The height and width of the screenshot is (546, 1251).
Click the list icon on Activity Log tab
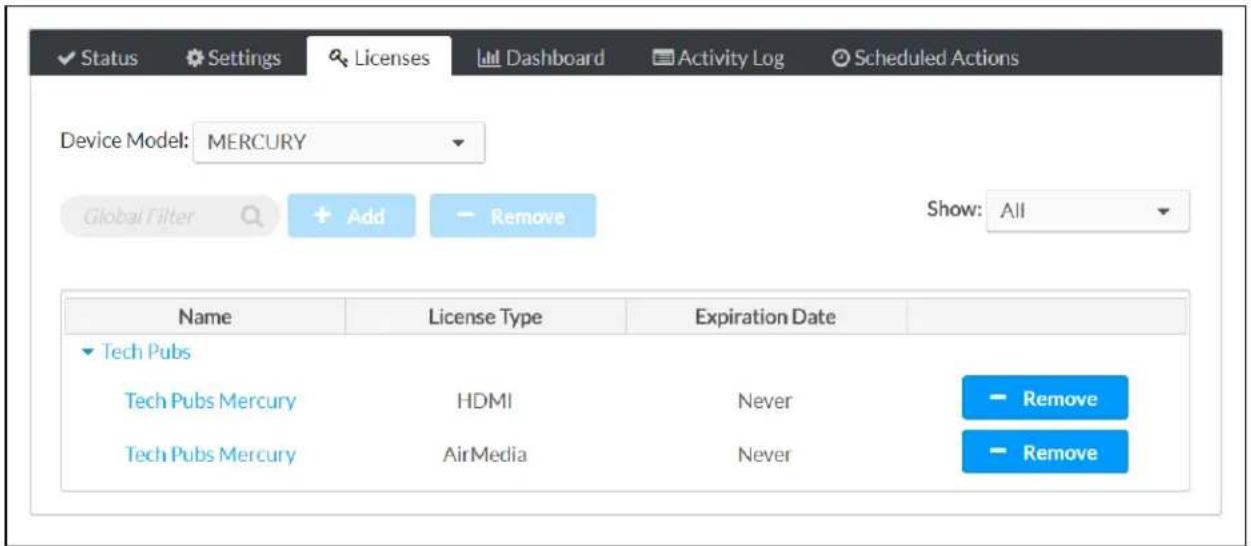(662, 58)
